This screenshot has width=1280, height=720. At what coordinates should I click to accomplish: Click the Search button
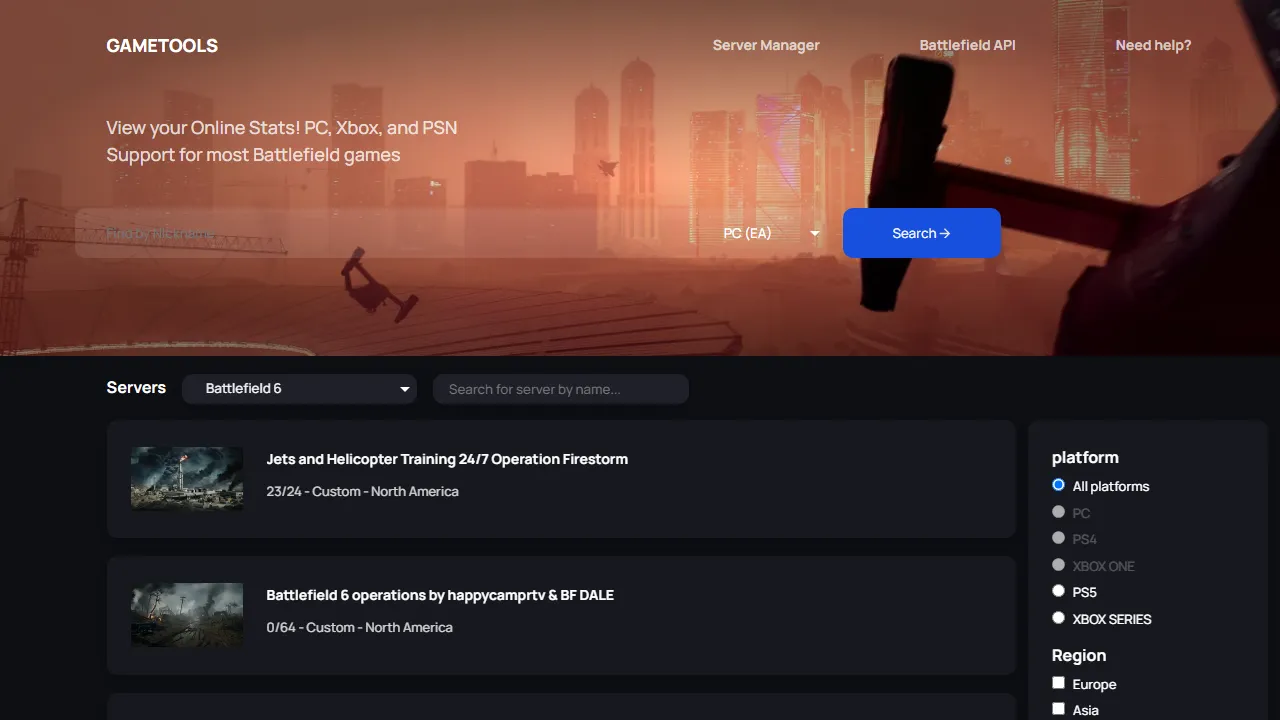pos(921,233)
